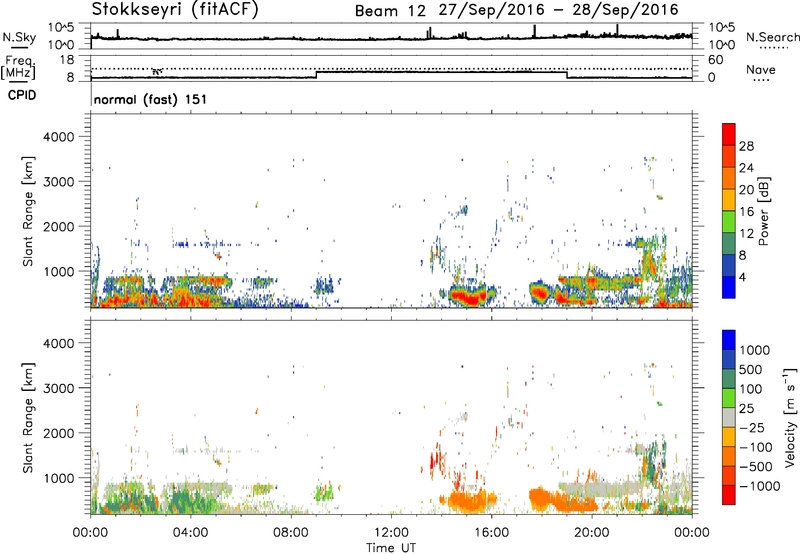Click the N.Search legend label
The width and height of the screenshot is (800, 554).
pyautogui.click(x=772, y=37)
